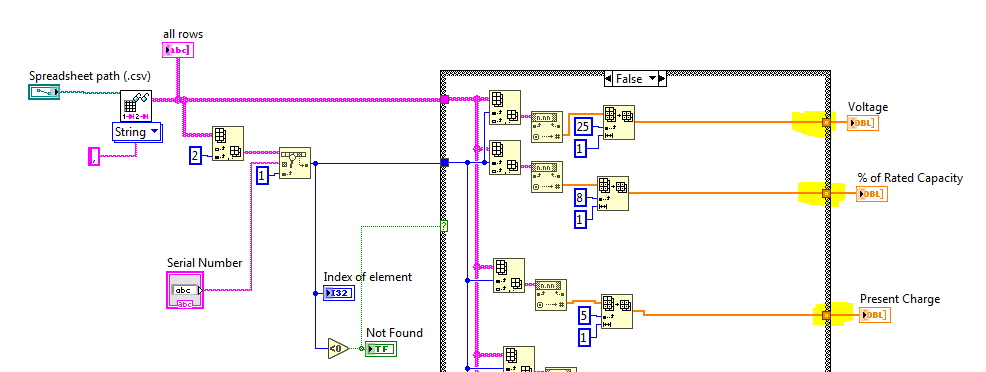Select the all rows string array indicator

(x=178, y=50)
